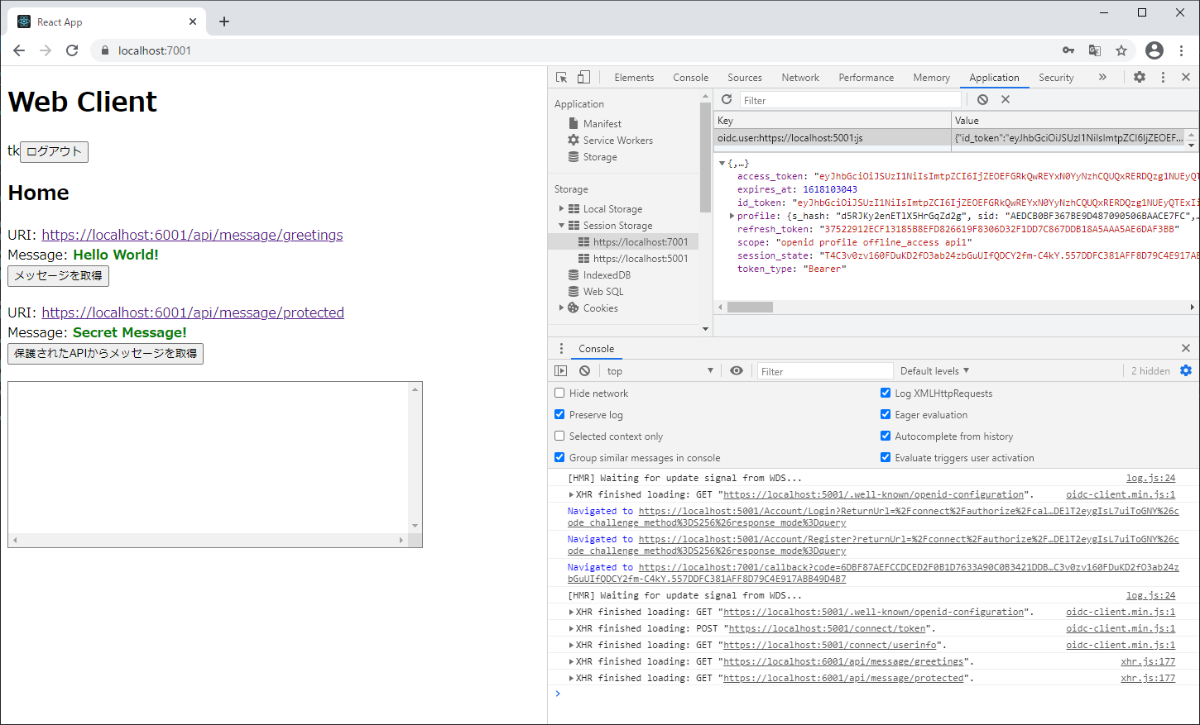Viewport: 1200px width, 725px height.
Task: Expand the Cookies tree node
Action: click(562, 308)
